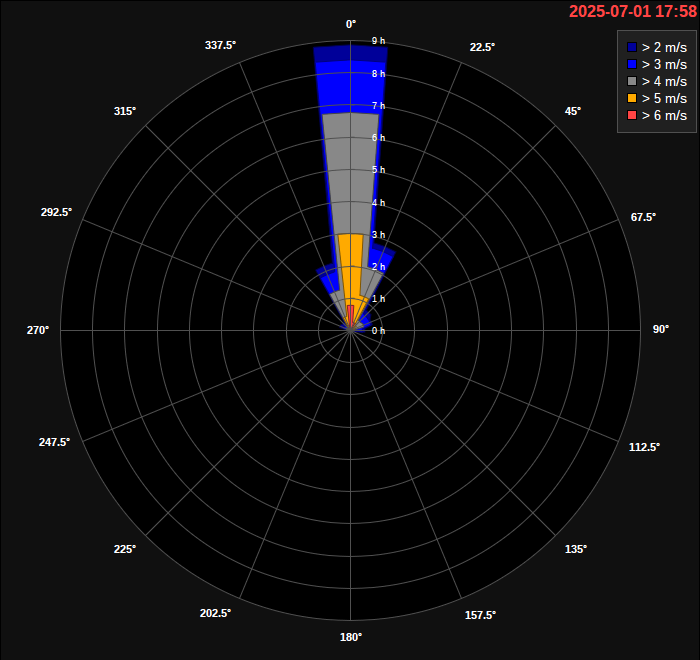Click the '0 h' radial axis label
The width and height of the screenshot is (700, 660).
point(379,331)
